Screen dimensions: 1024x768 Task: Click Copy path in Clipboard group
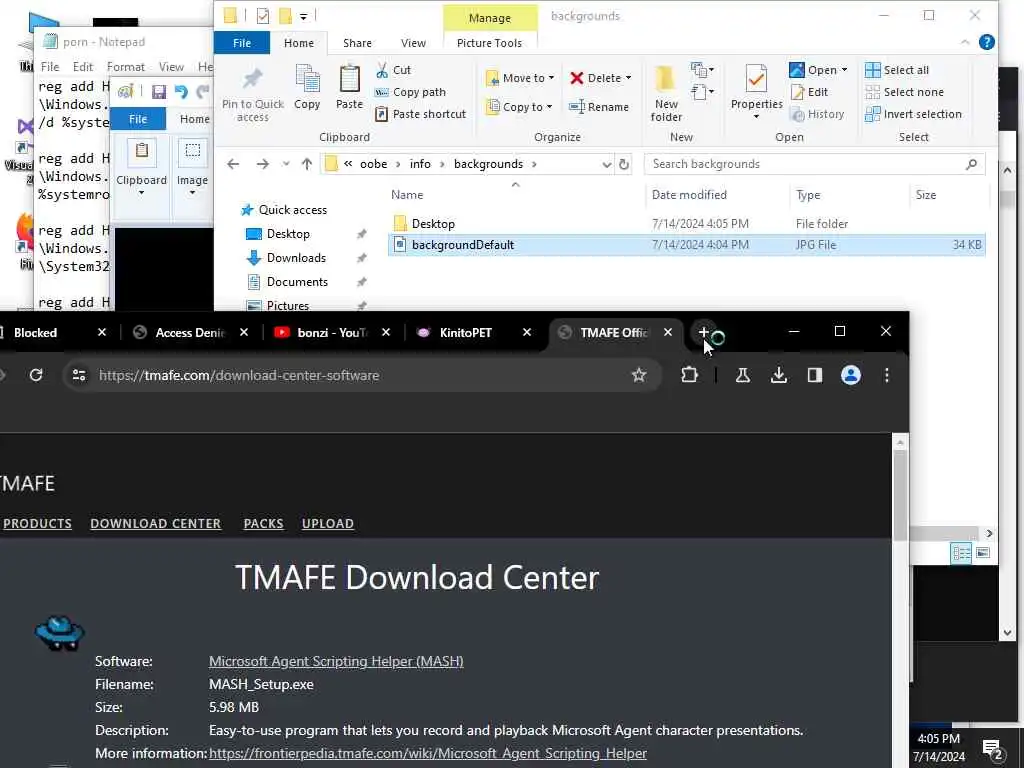[411, 92]
